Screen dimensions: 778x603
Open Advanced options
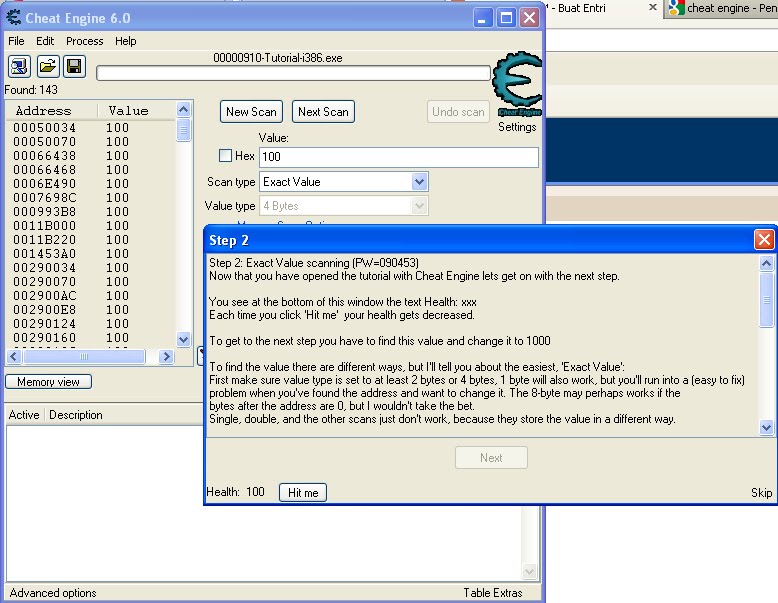coord(53,593)
